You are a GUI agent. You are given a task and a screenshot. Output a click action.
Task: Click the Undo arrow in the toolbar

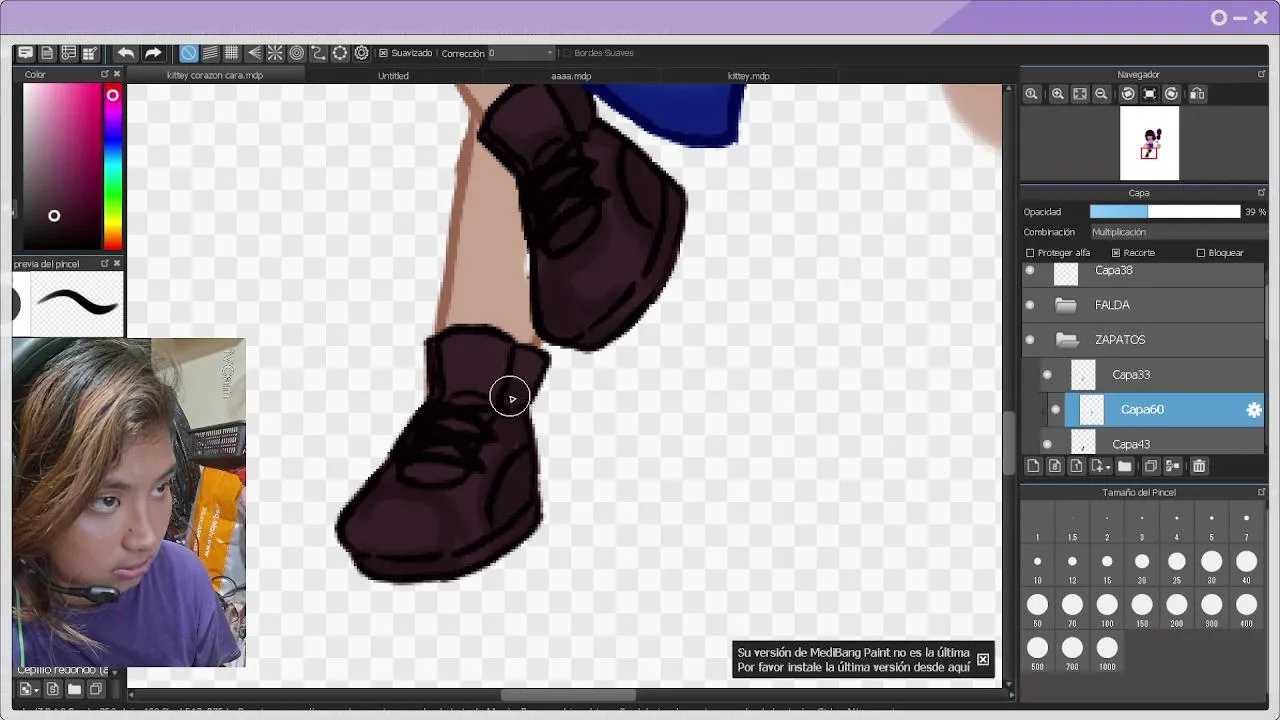pyautogui.click(x=126, y=53)
